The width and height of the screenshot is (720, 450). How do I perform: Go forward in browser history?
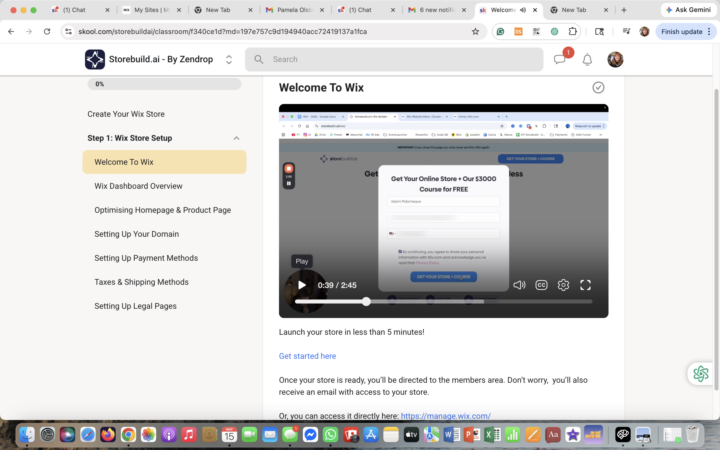29,31
